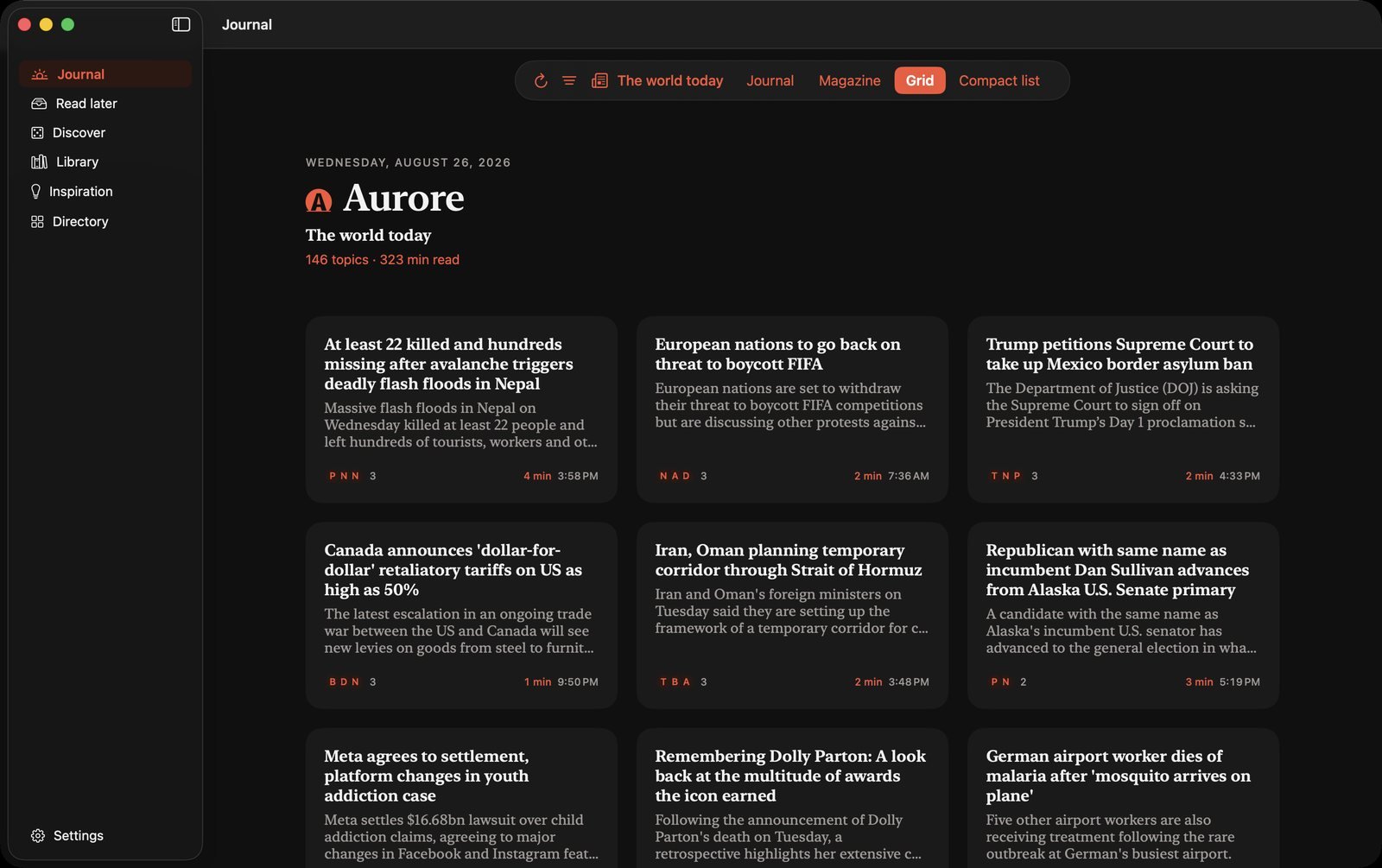Open the filter lines icon
This screenshot has width=1382, height=868.
click(569, 80)
